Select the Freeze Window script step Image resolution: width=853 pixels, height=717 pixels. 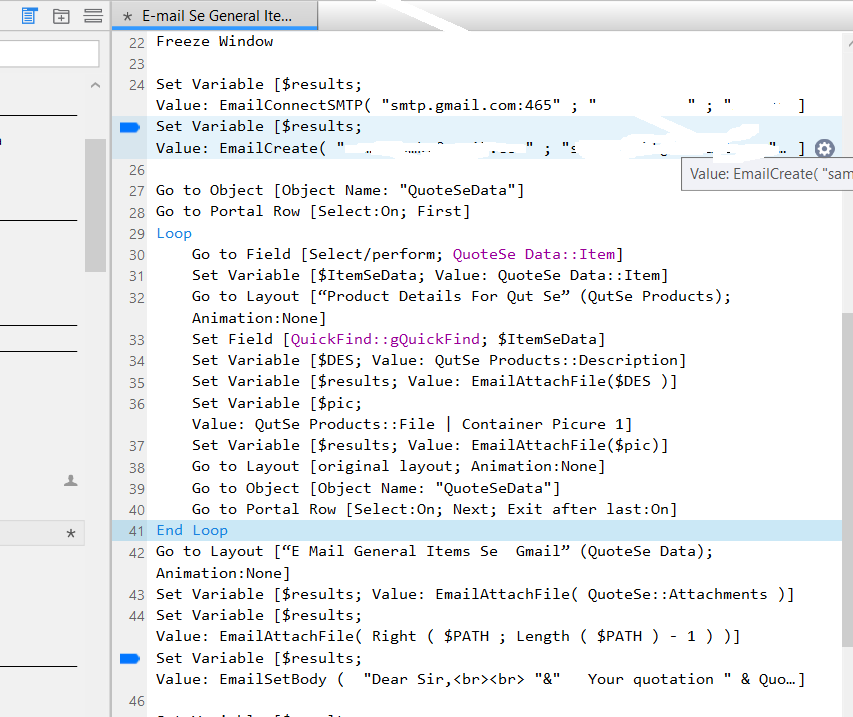click(214, 42)
